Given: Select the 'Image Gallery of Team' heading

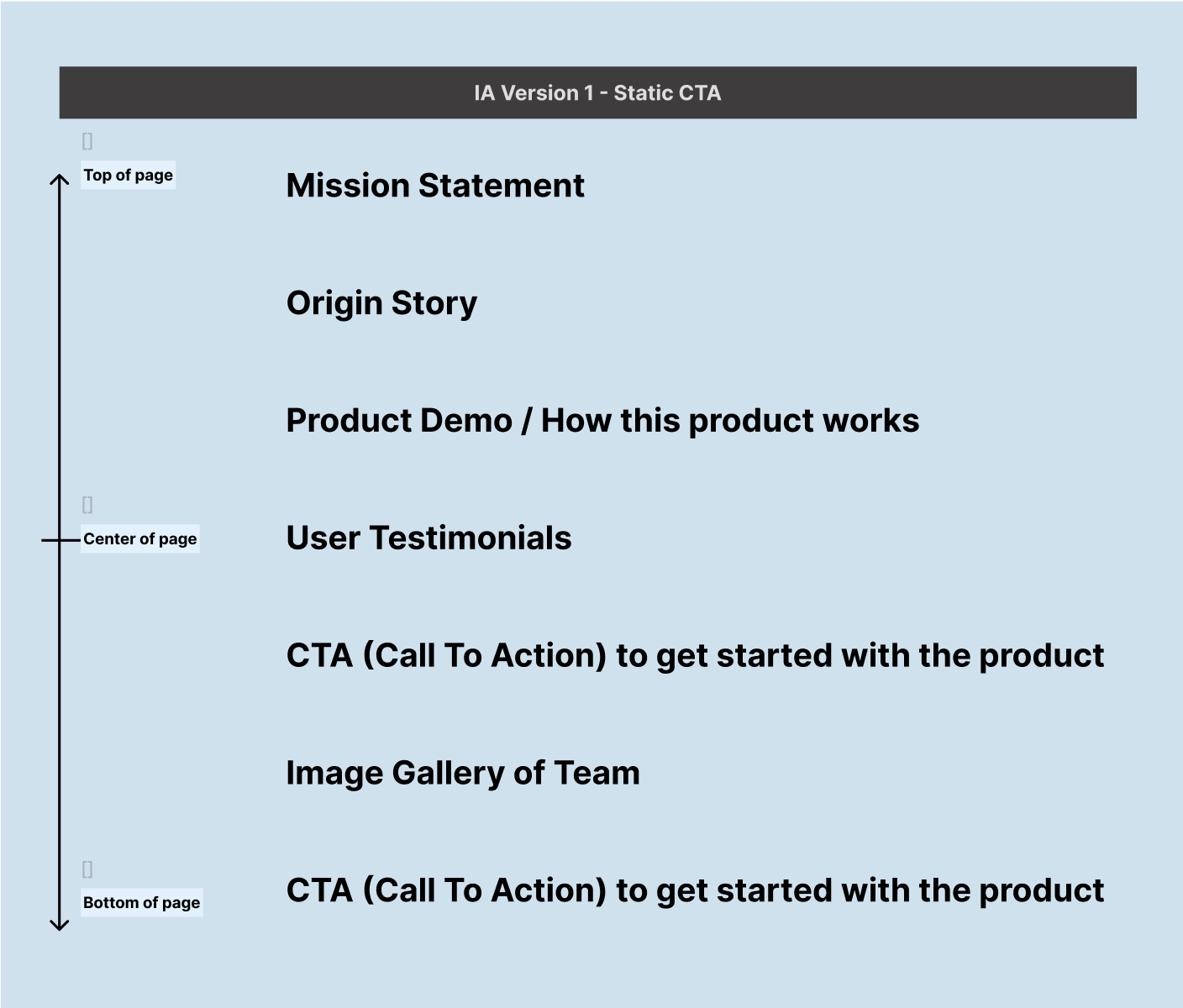Looking at the screenshot, I should point(463,774).
